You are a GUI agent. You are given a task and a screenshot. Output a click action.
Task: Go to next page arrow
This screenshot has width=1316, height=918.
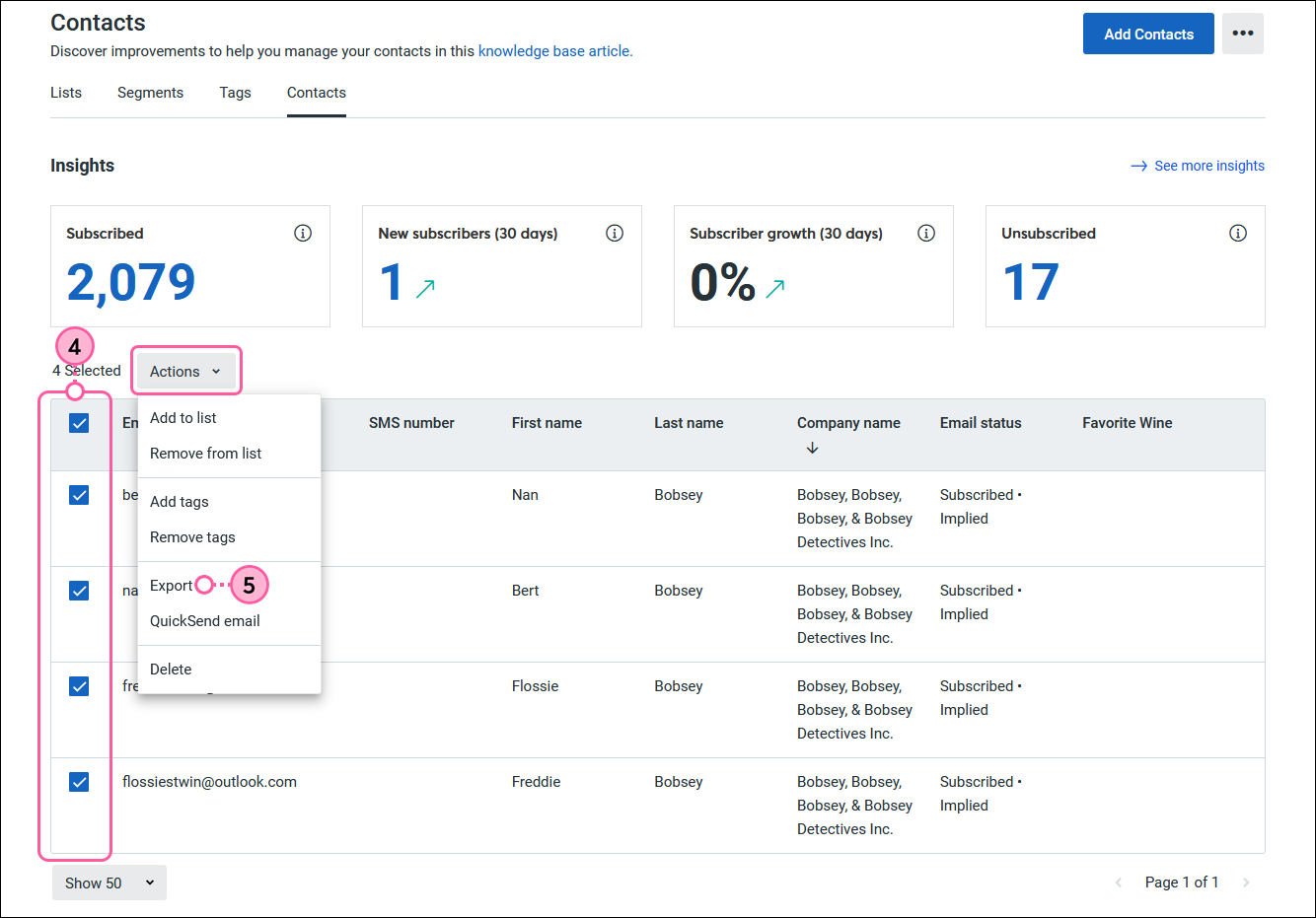click(1246, 883)
